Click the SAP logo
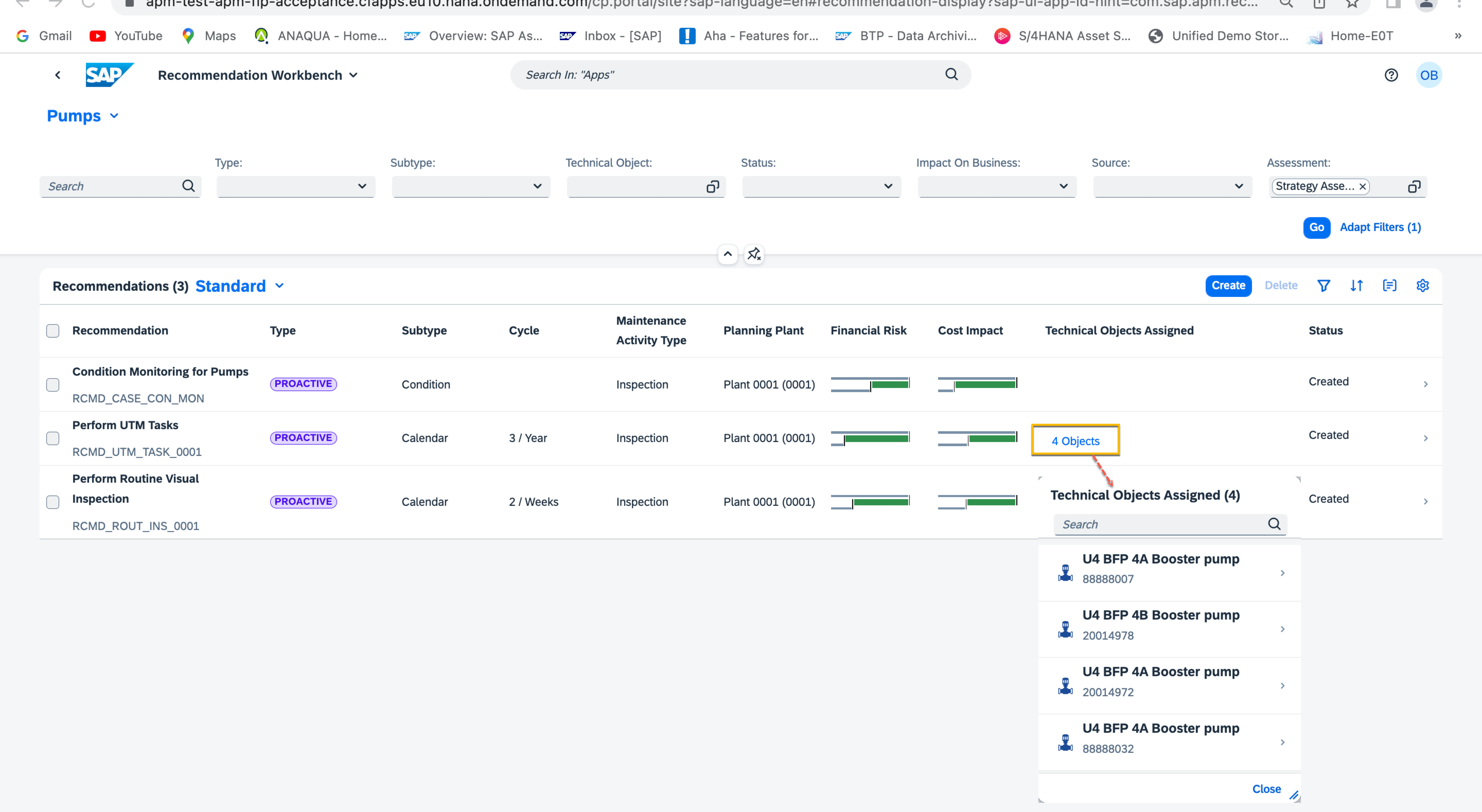Screen dimensions: 1482x812 (109, 75)
